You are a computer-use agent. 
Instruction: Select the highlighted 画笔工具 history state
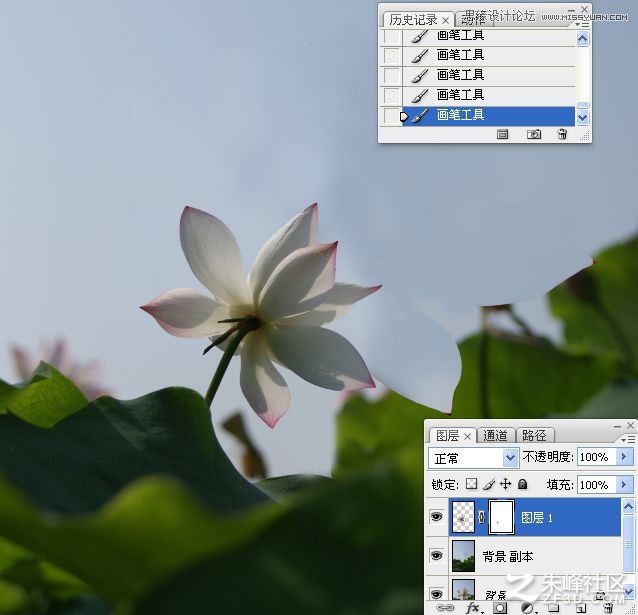click(x=488, y=116)
